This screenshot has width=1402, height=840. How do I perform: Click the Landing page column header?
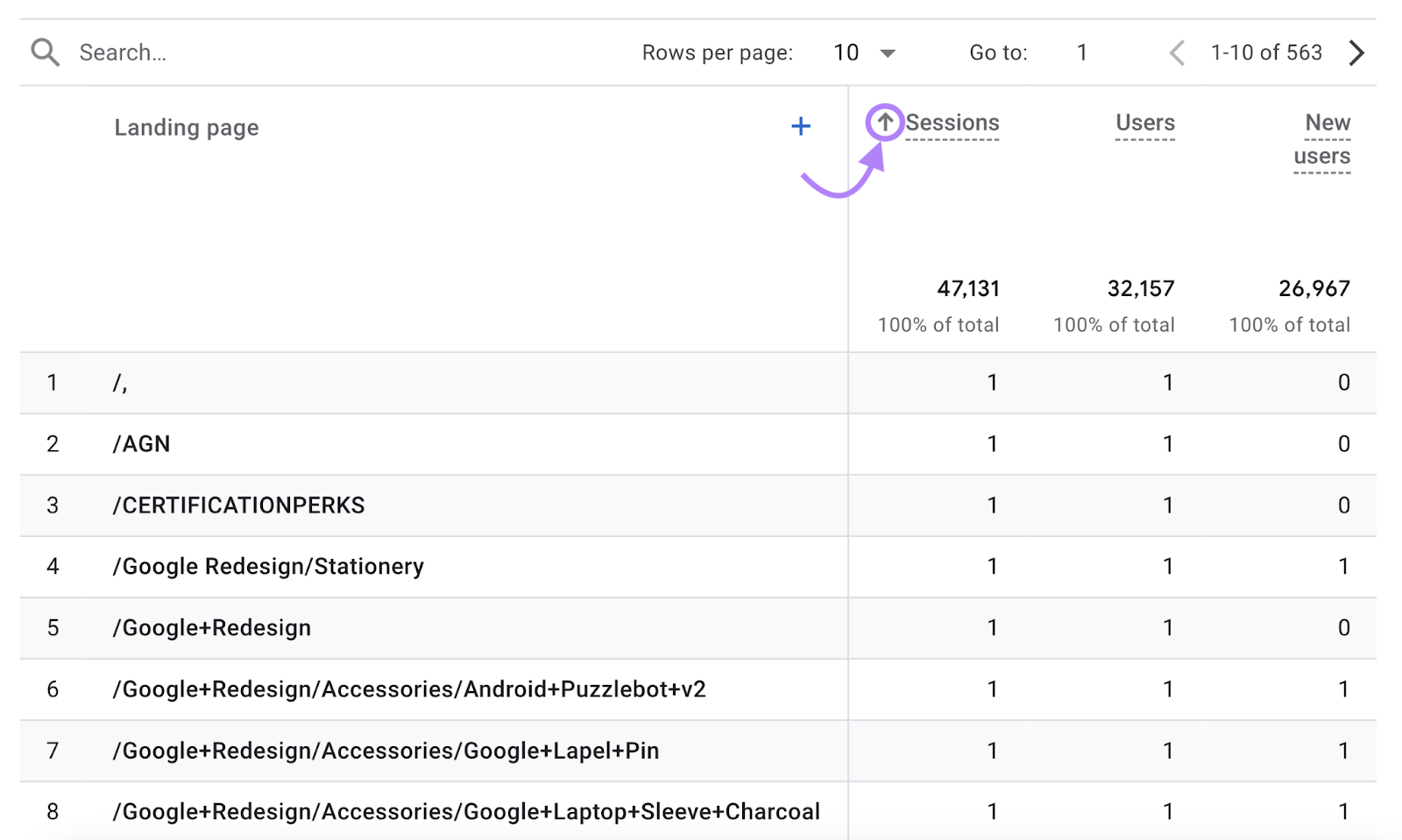coord(186,128)
